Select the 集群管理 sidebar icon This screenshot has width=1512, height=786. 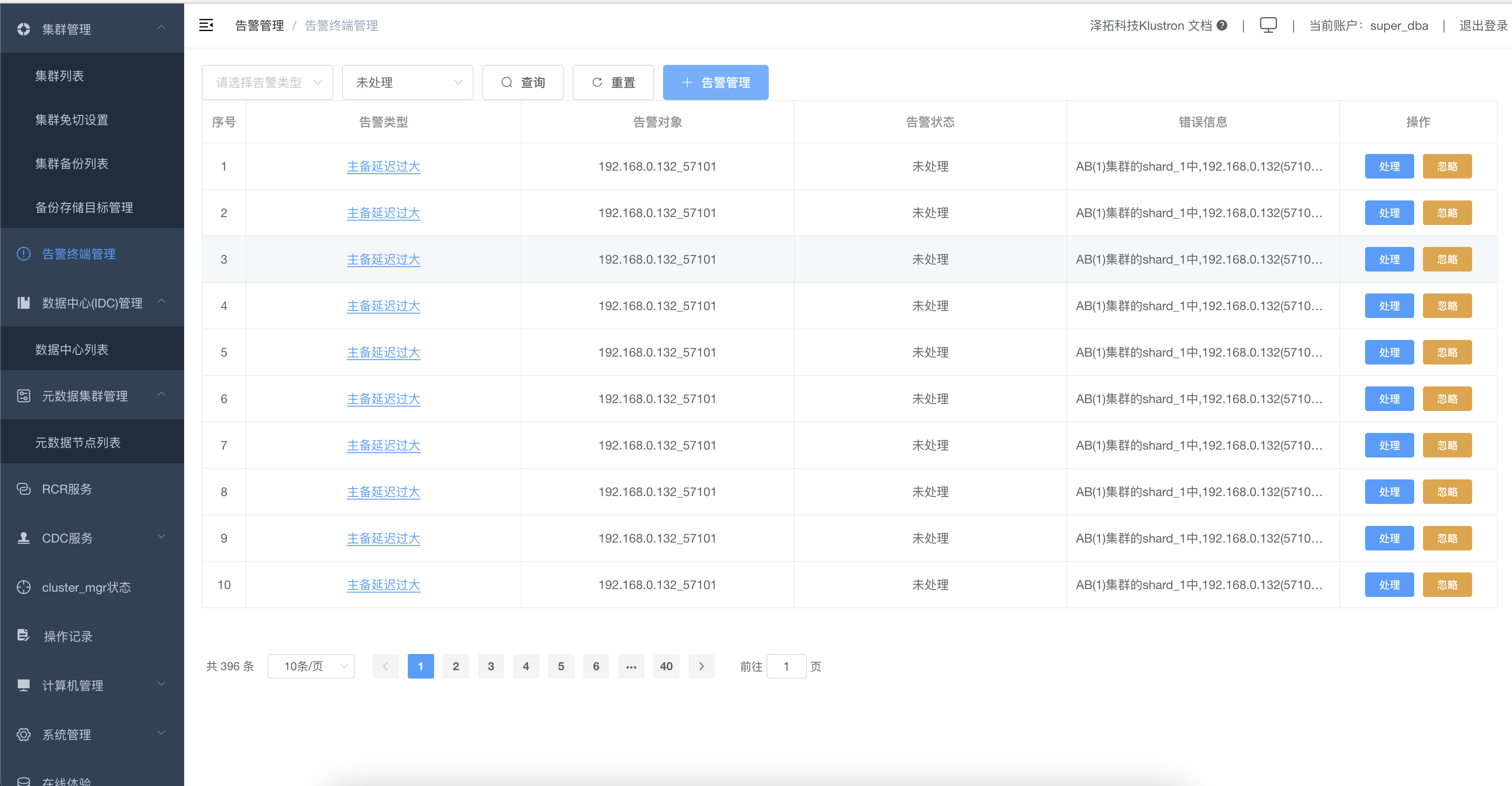[23, 29]
